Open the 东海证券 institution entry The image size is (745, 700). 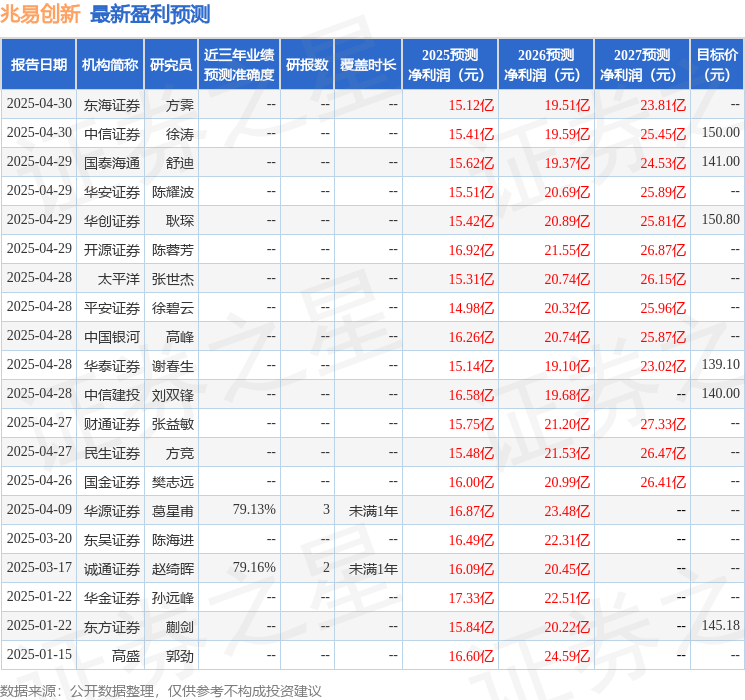coord(112,105)
